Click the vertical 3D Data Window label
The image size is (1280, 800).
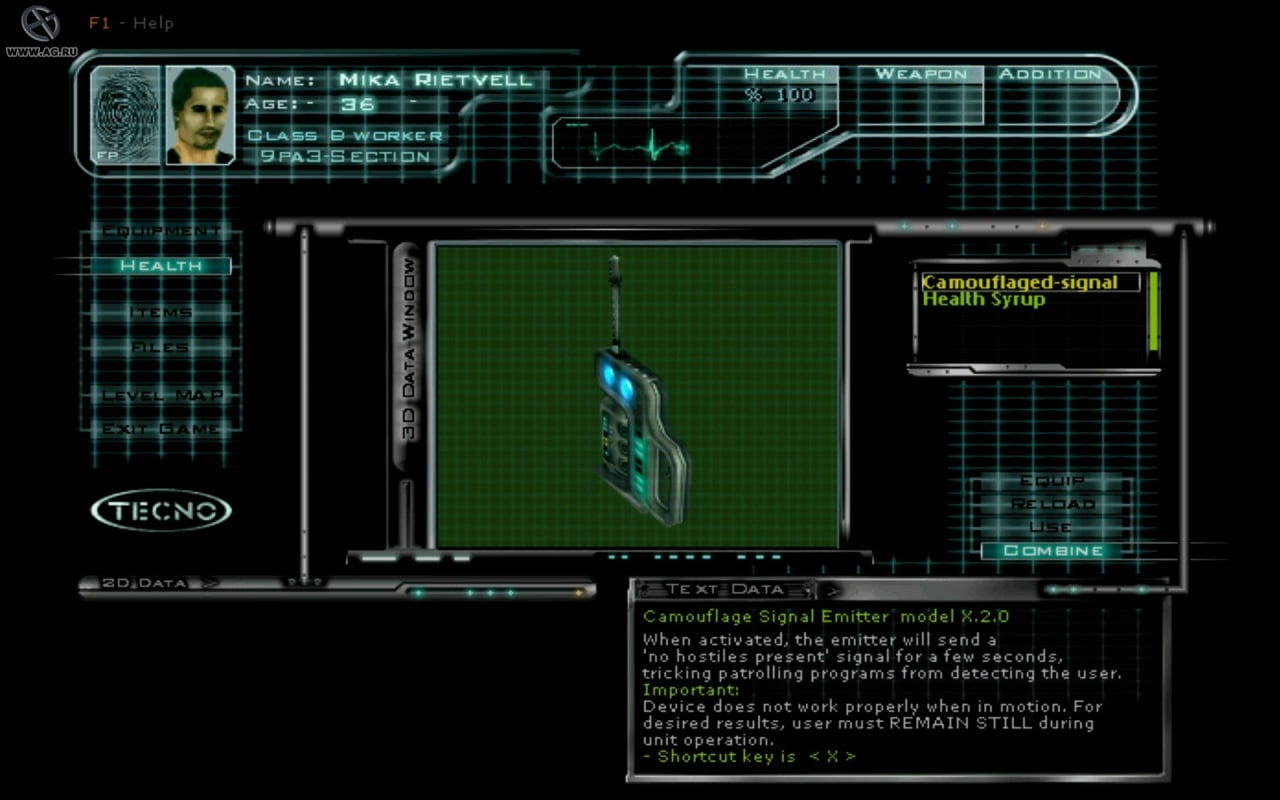tap(408, 350)
